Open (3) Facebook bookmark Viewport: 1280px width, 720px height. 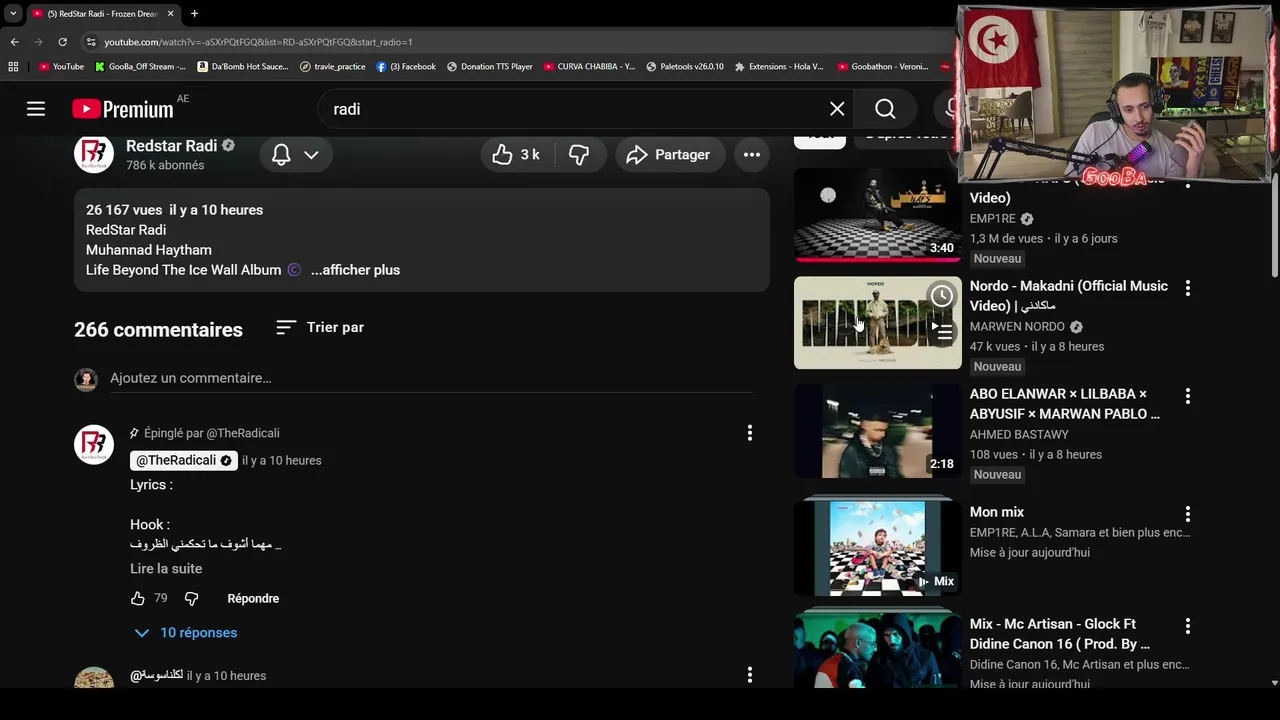point(406,67)
